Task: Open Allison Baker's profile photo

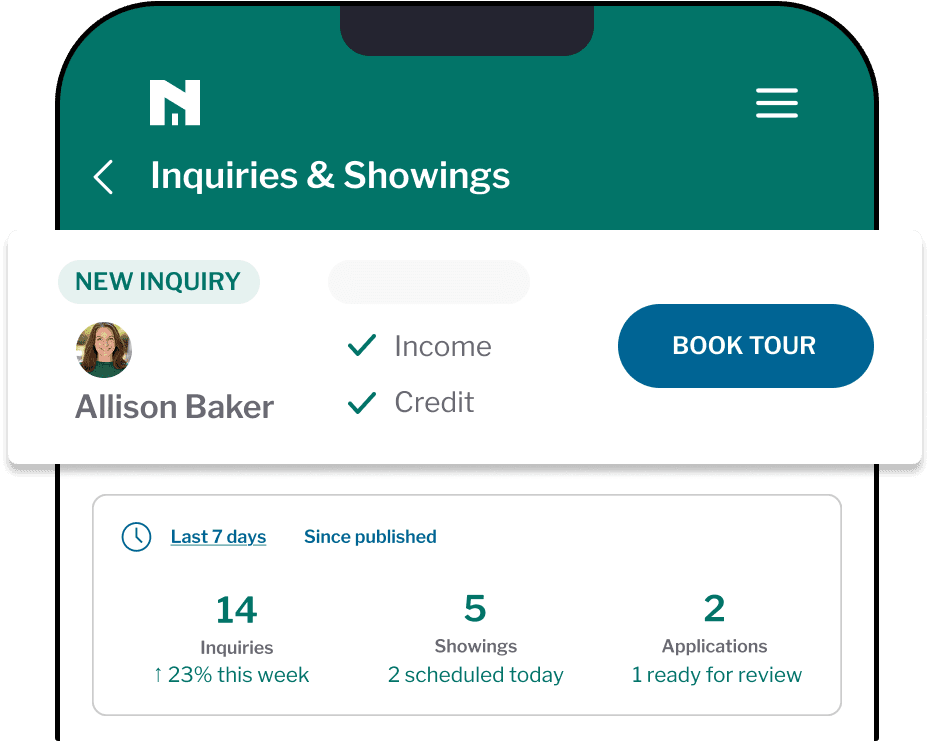Action: pos(104,350)
